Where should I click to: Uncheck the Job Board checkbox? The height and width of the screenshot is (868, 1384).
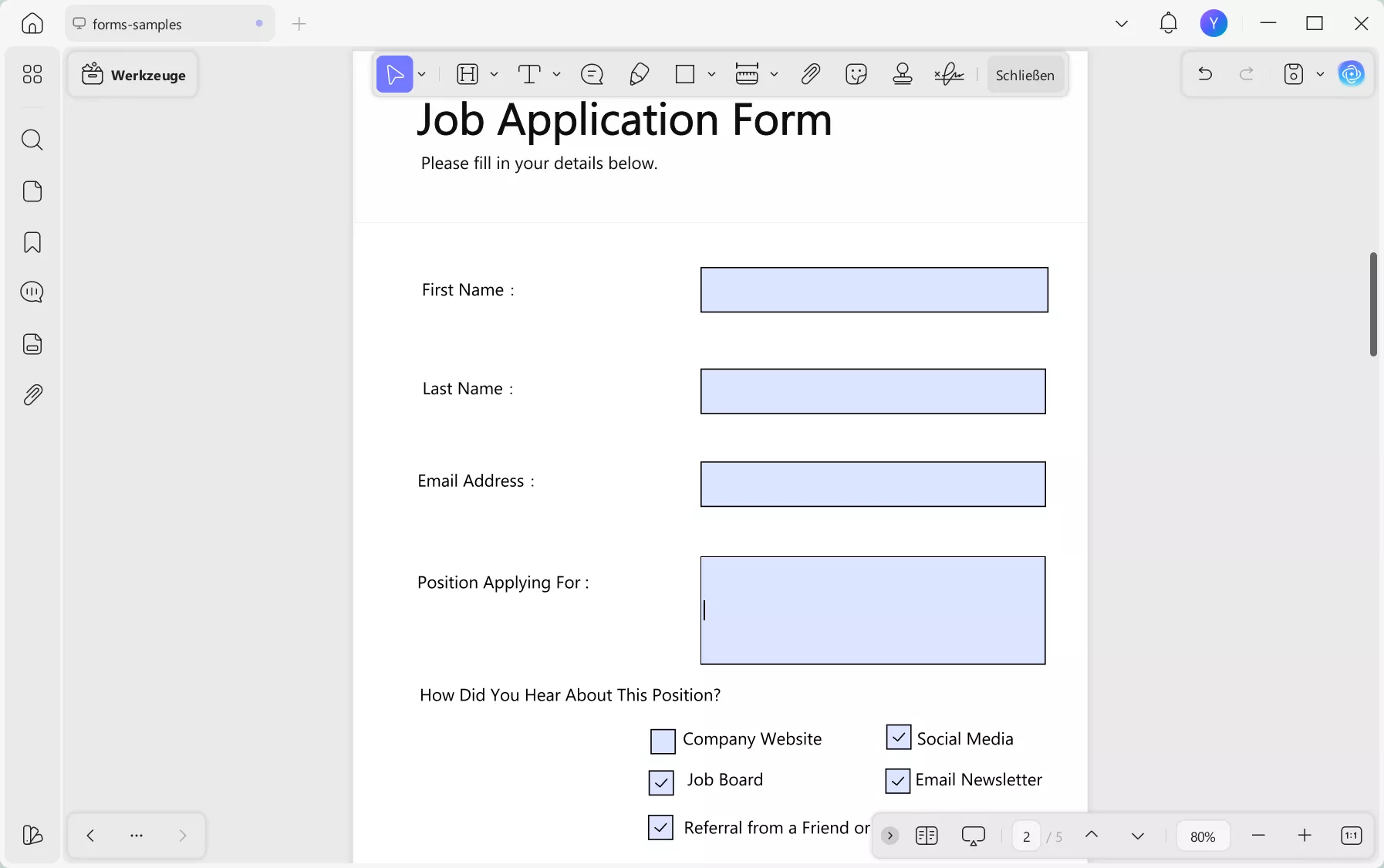pyautogui.click(x=662, y=782)
